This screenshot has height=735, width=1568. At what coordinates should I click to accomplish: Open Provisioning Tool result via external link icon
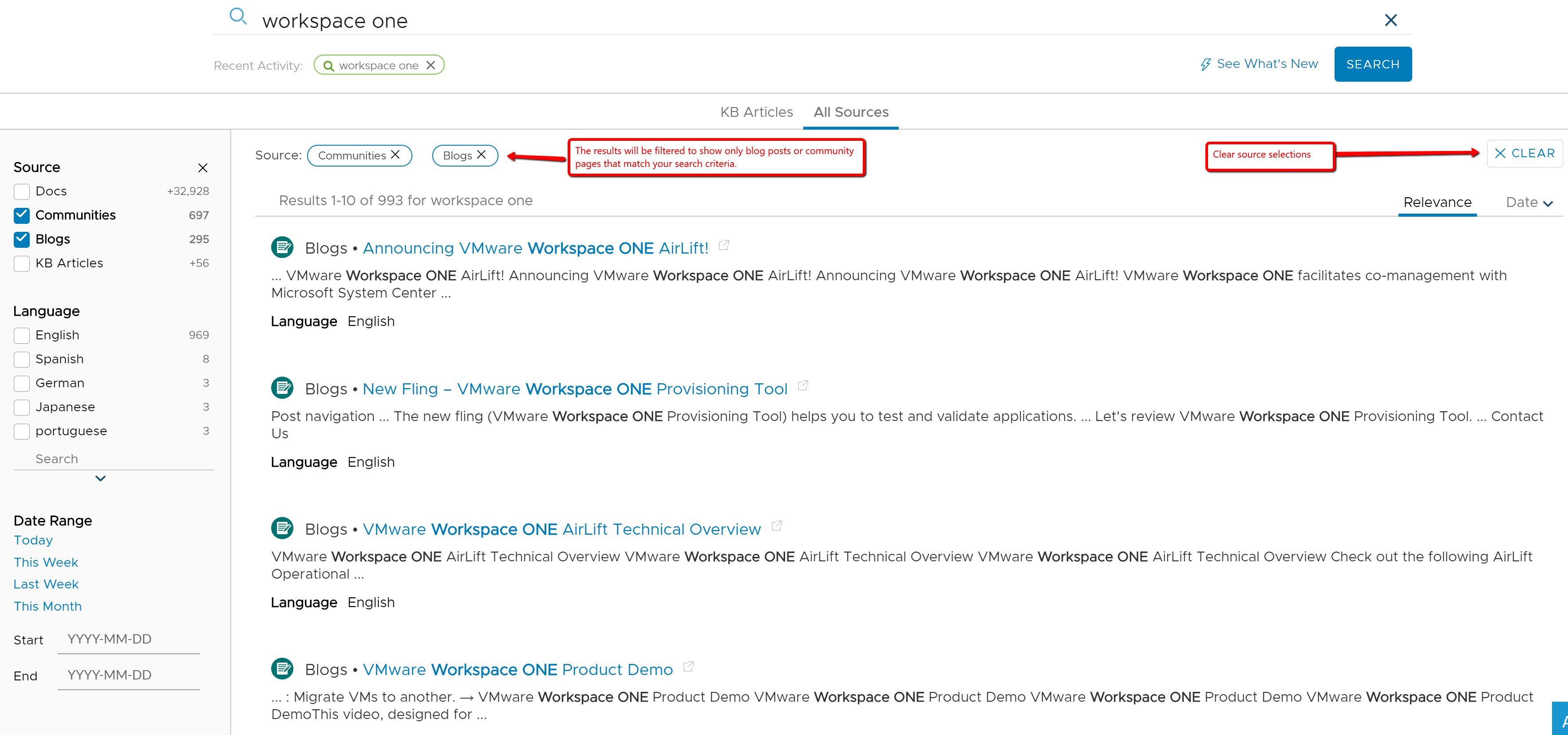coord(803,385)
